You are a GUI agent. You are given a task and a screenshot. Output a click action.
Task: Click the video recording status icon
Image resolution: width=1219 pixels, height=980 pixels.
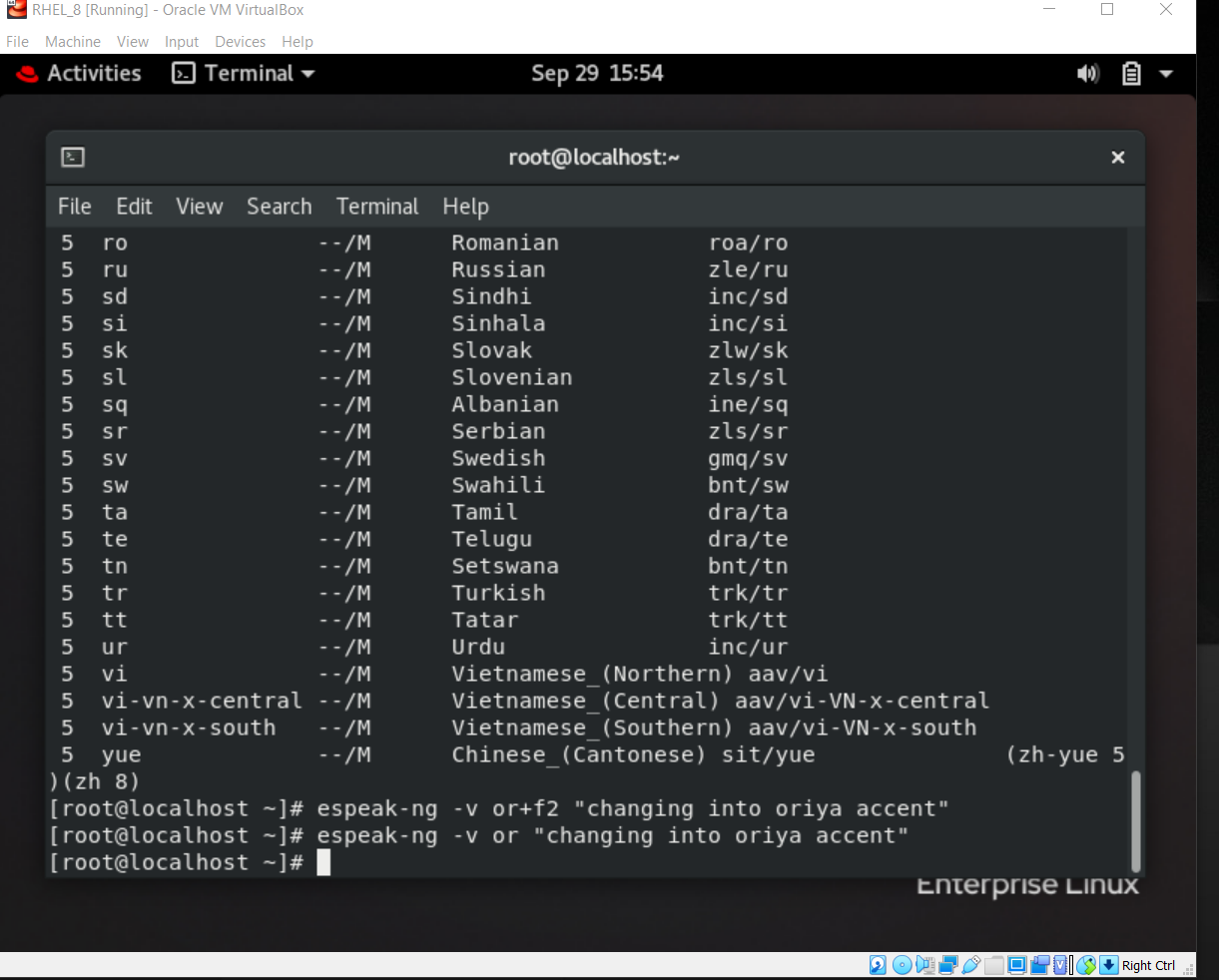1040,964
